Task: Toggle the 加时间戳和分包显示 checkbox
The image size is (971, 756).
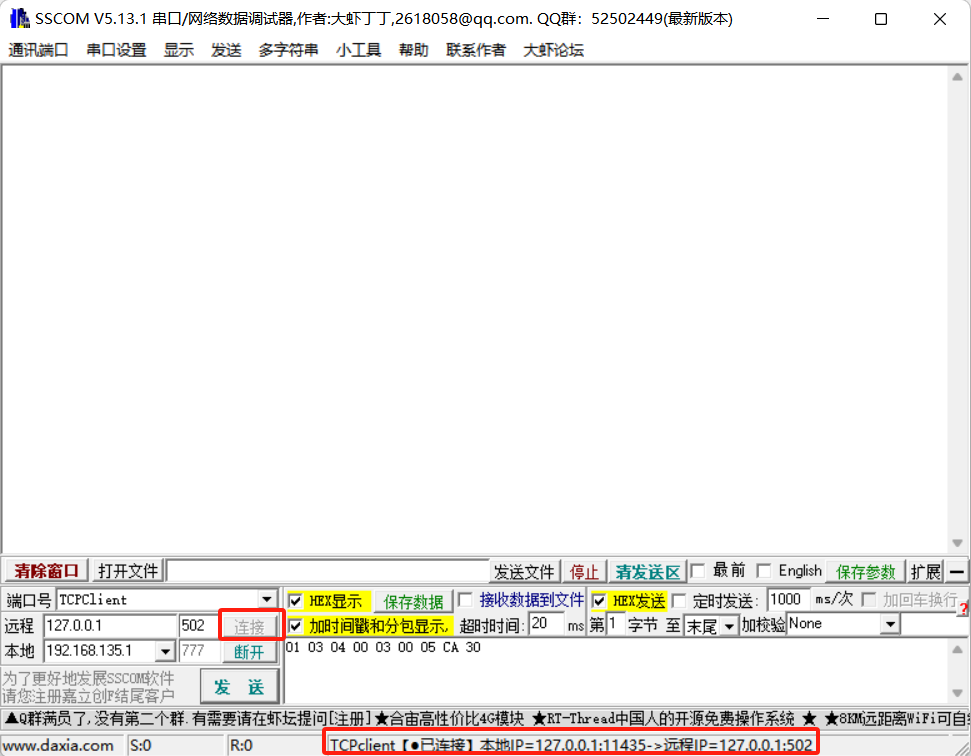Action: click(295, 626)
